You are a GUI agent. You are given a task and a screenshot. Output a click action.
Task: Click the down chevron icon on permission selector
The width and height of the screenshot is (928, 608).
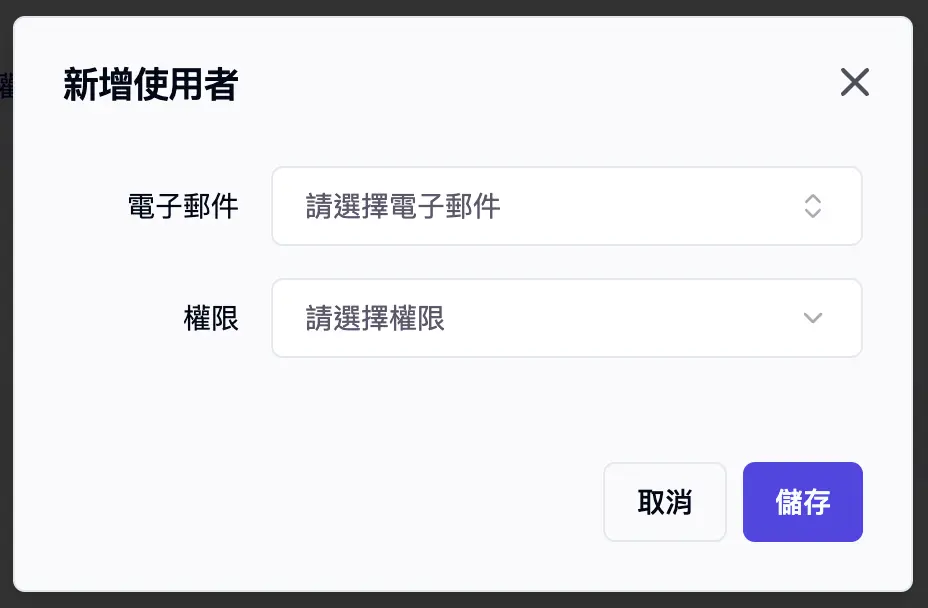tap(813, 317)
